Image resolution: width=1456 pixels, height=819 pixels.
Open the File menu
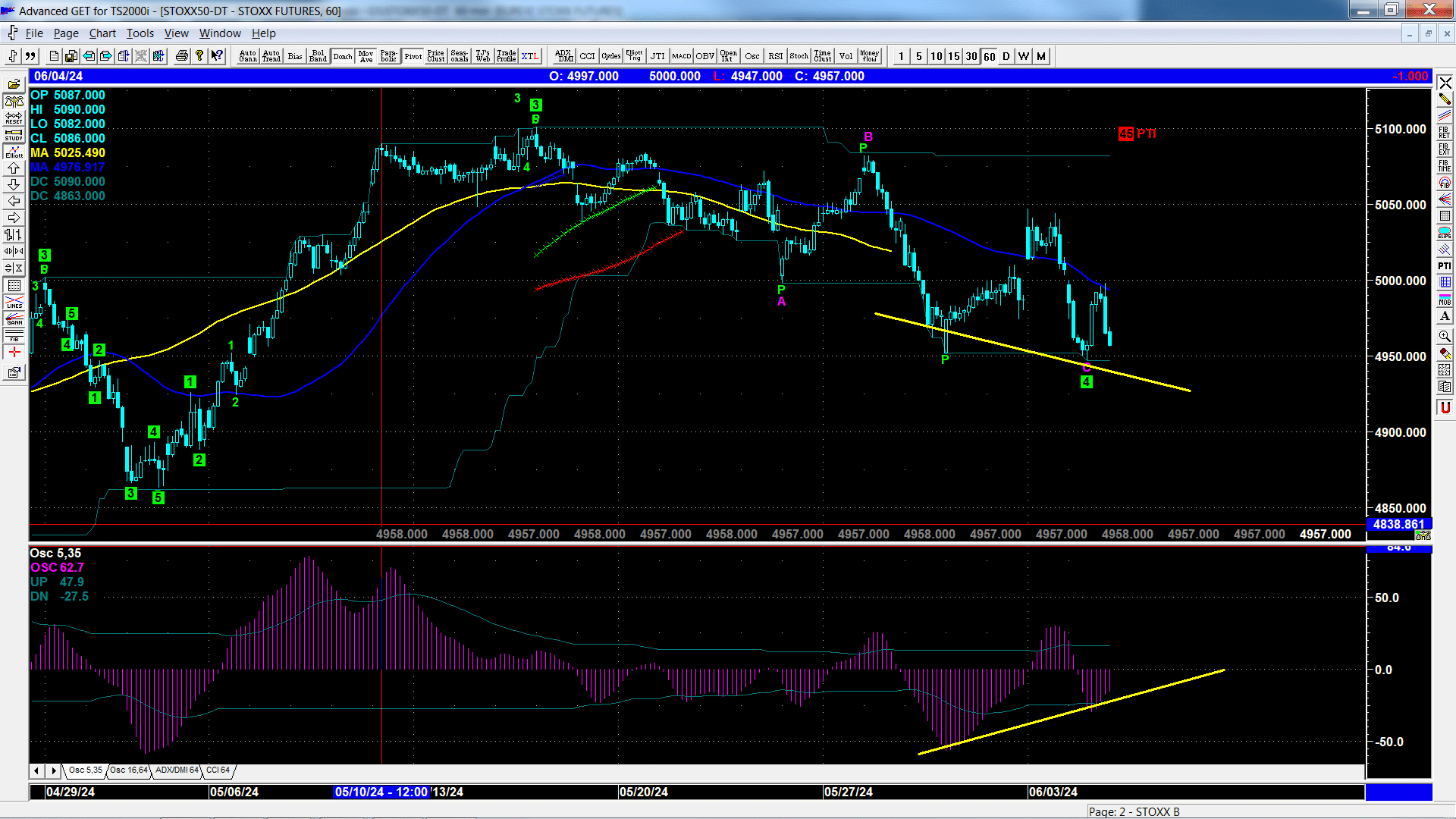pos(34,33)
